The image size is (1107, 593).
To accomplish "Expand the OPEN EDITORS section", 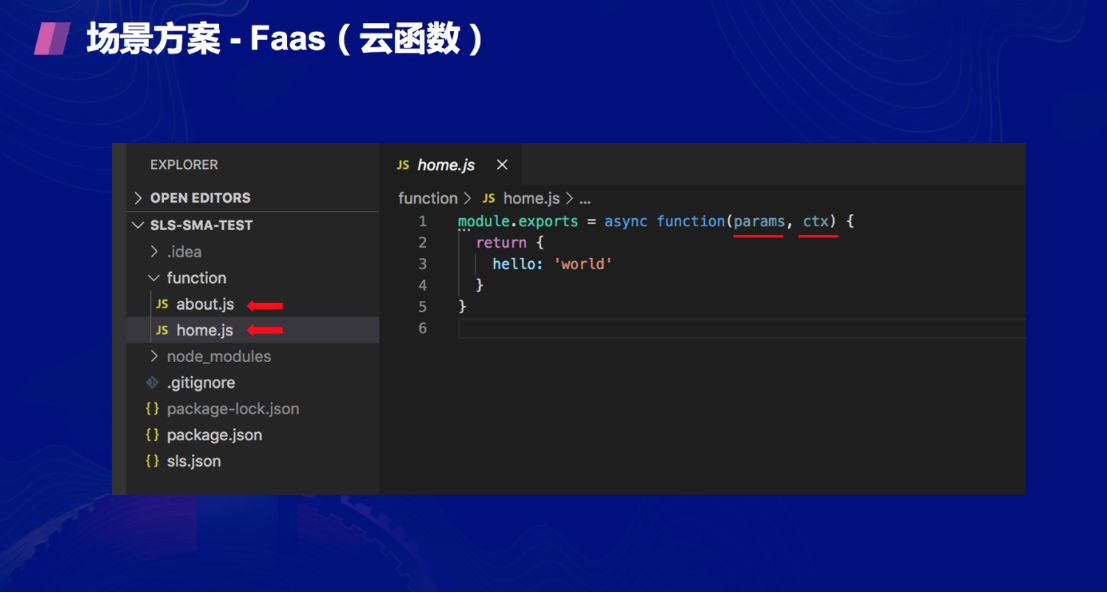I will click(138, 198).
